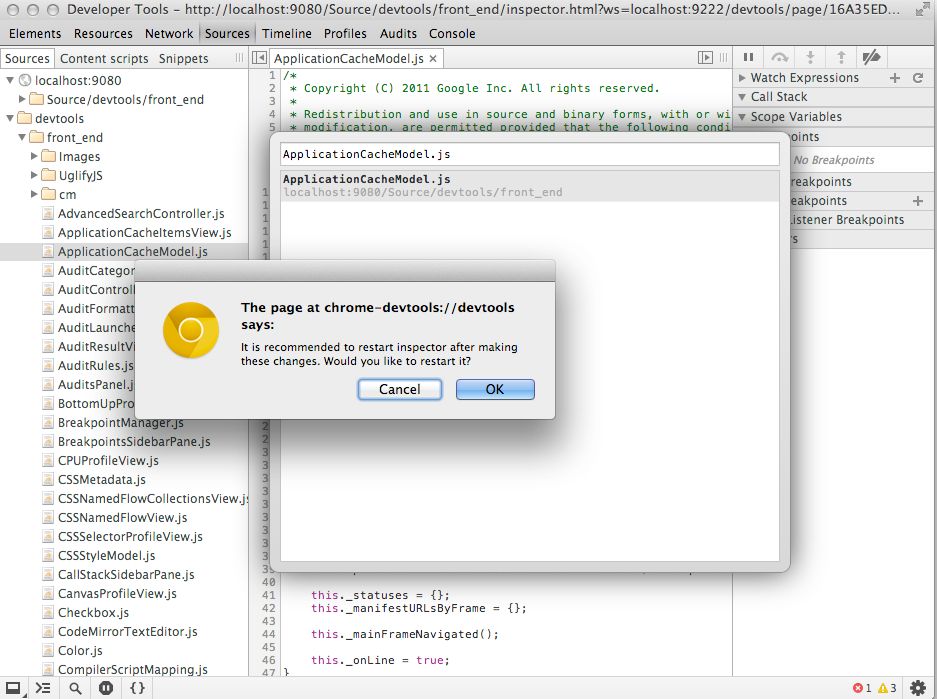
Task: Select the Content scripts navigator tab
Action: click(104, 59)
